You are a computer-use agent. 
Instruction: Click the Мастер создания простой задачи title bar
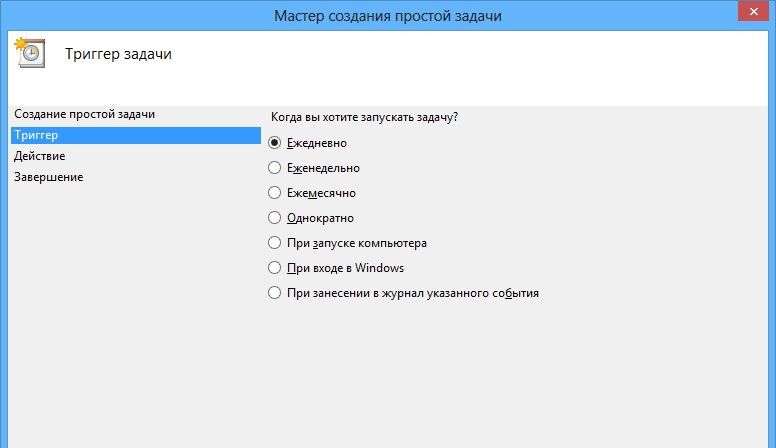(x=387, y=16)
